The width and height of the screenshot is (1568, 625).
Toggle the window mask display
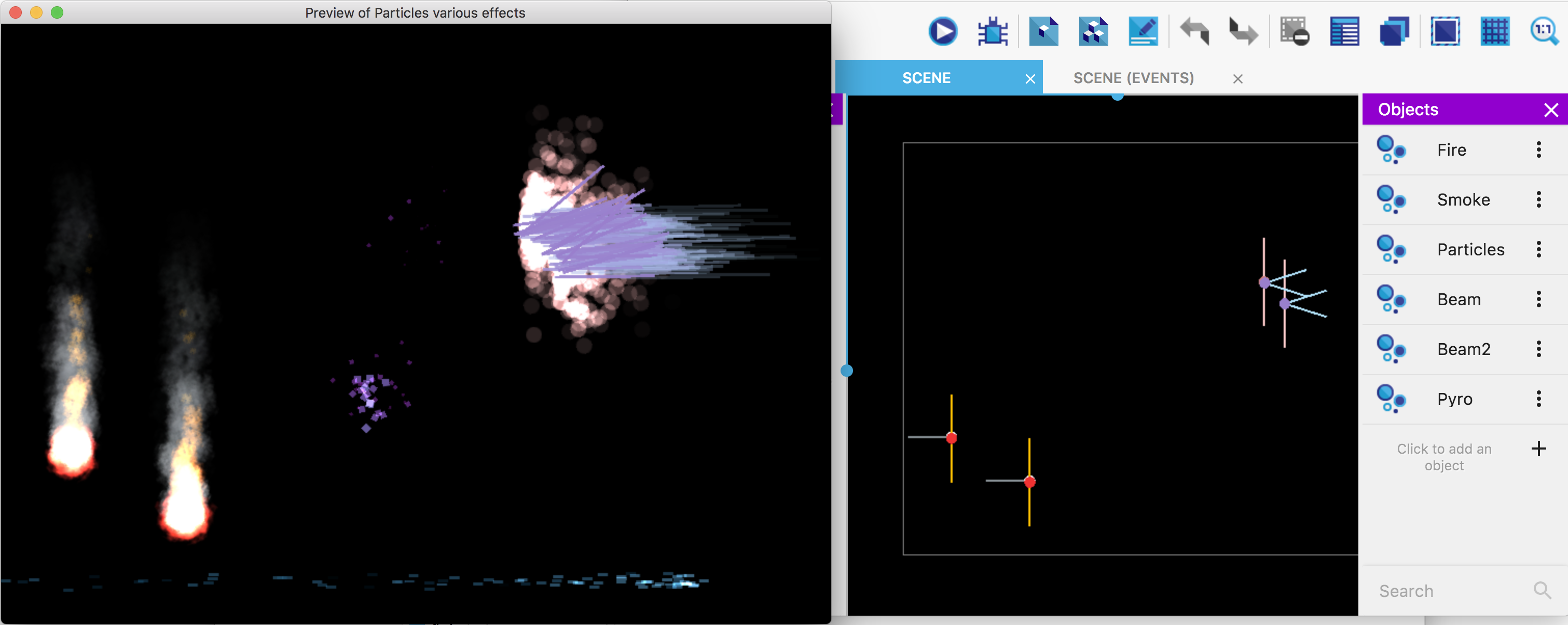click(x=1445, y=31)
